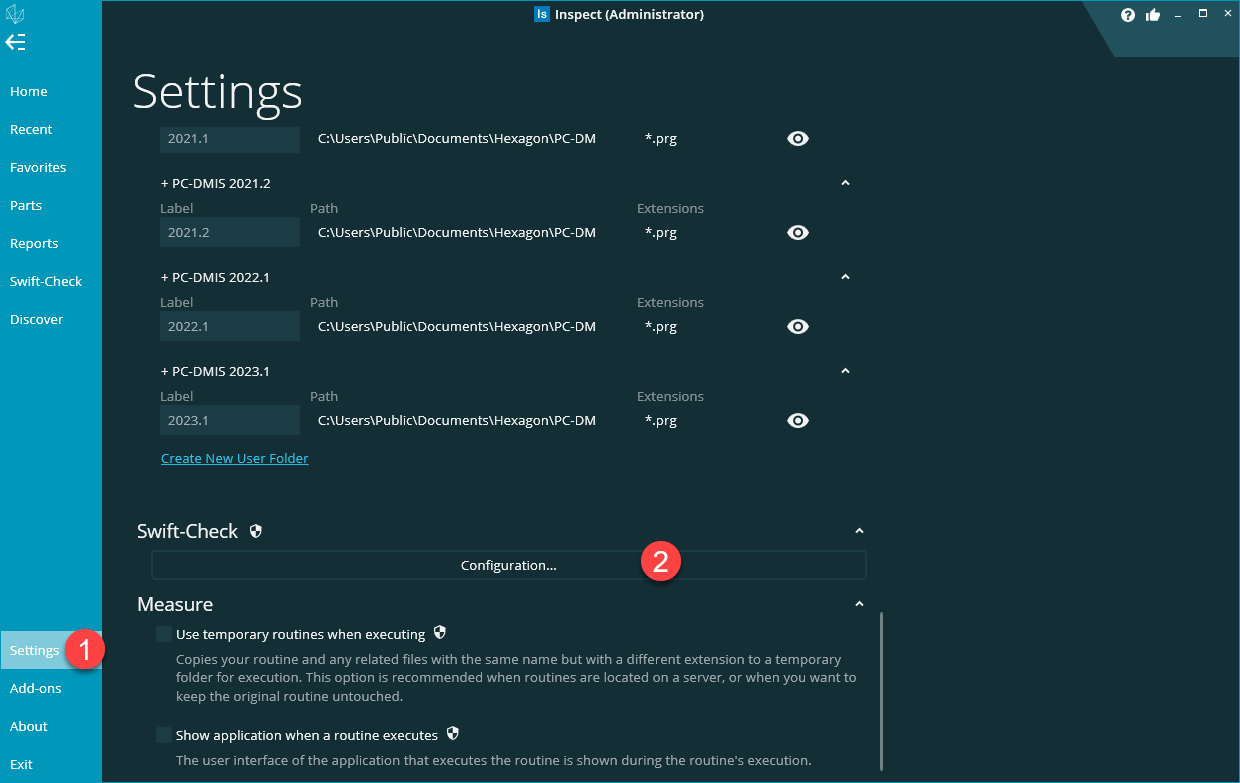1240x783 pixels.
Task: Click the thumbs-up feedback icon
Action: (1153, 14)
